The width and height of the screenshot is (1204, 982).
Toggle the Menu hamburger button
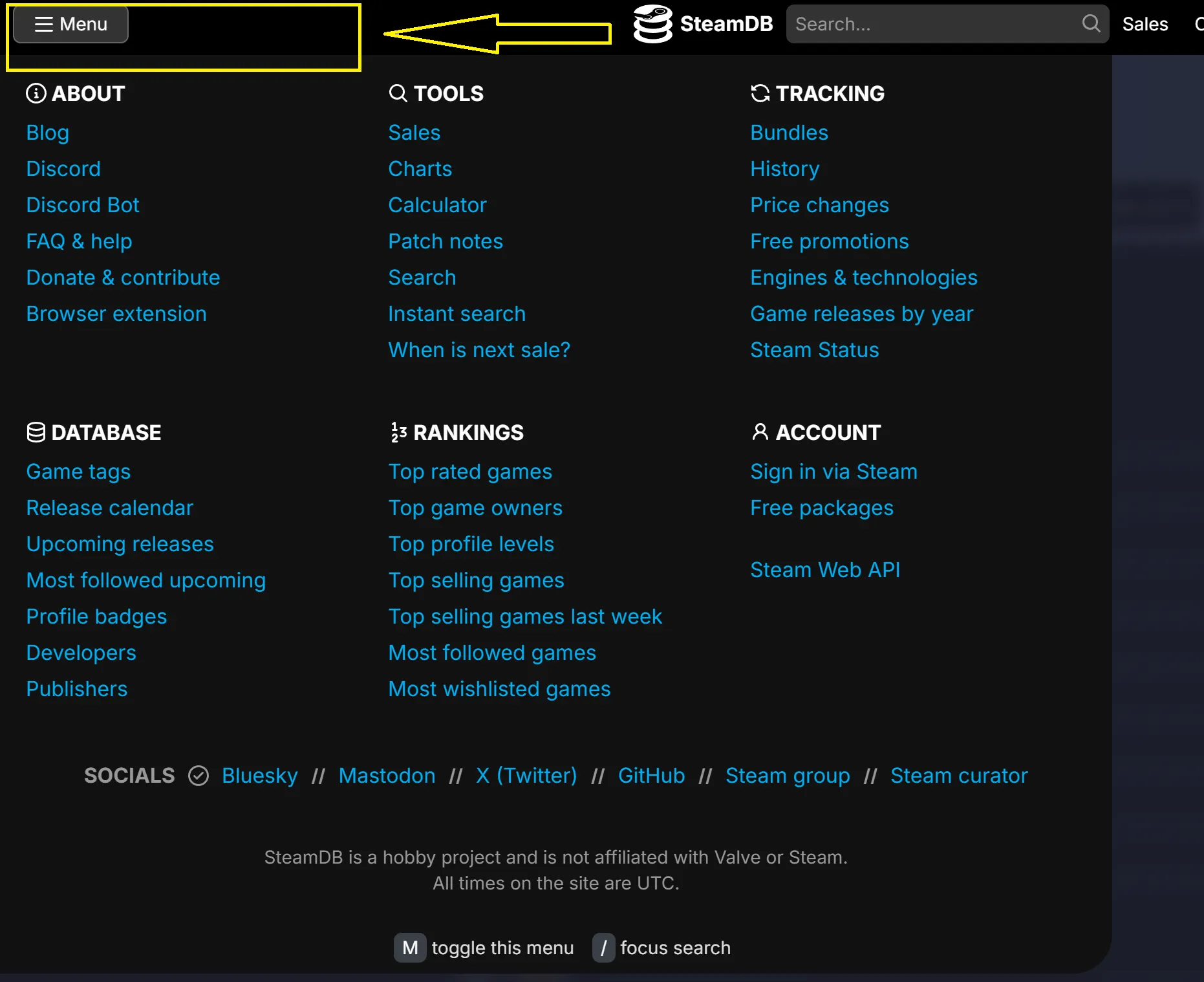click(70, 25)
